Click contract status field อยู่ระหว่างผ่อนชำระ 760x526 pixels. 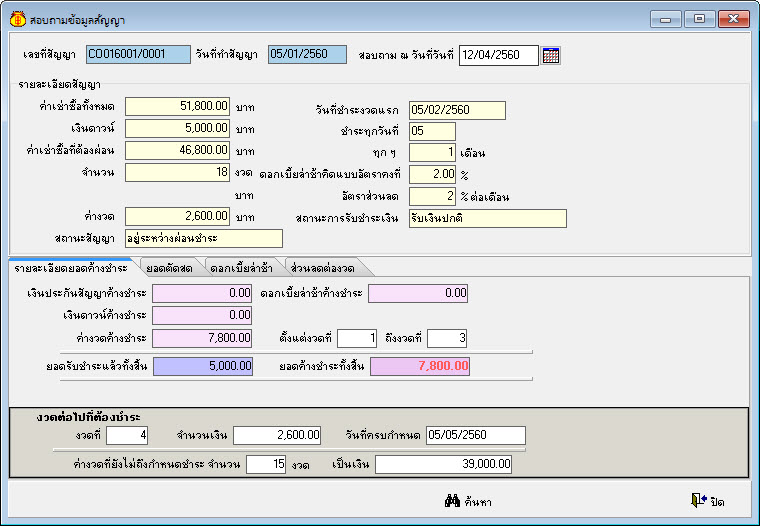coord(204,239)
